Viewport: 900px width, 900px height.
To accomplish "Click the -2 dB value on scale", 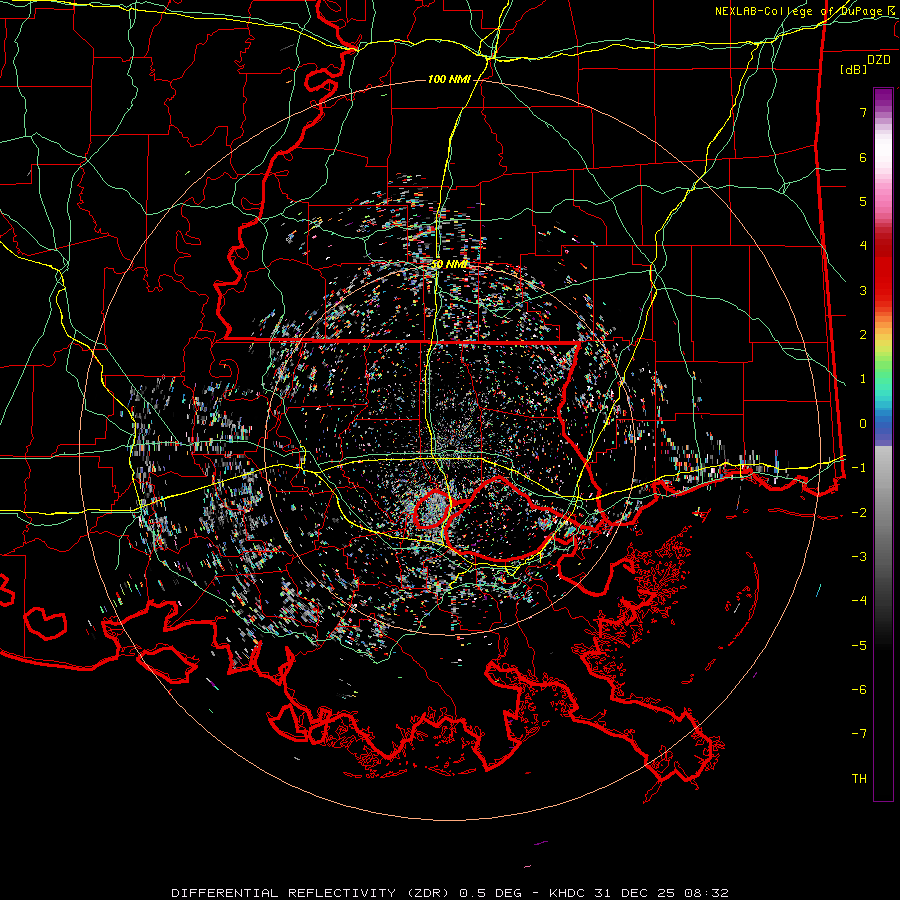I will coord(859,513).
